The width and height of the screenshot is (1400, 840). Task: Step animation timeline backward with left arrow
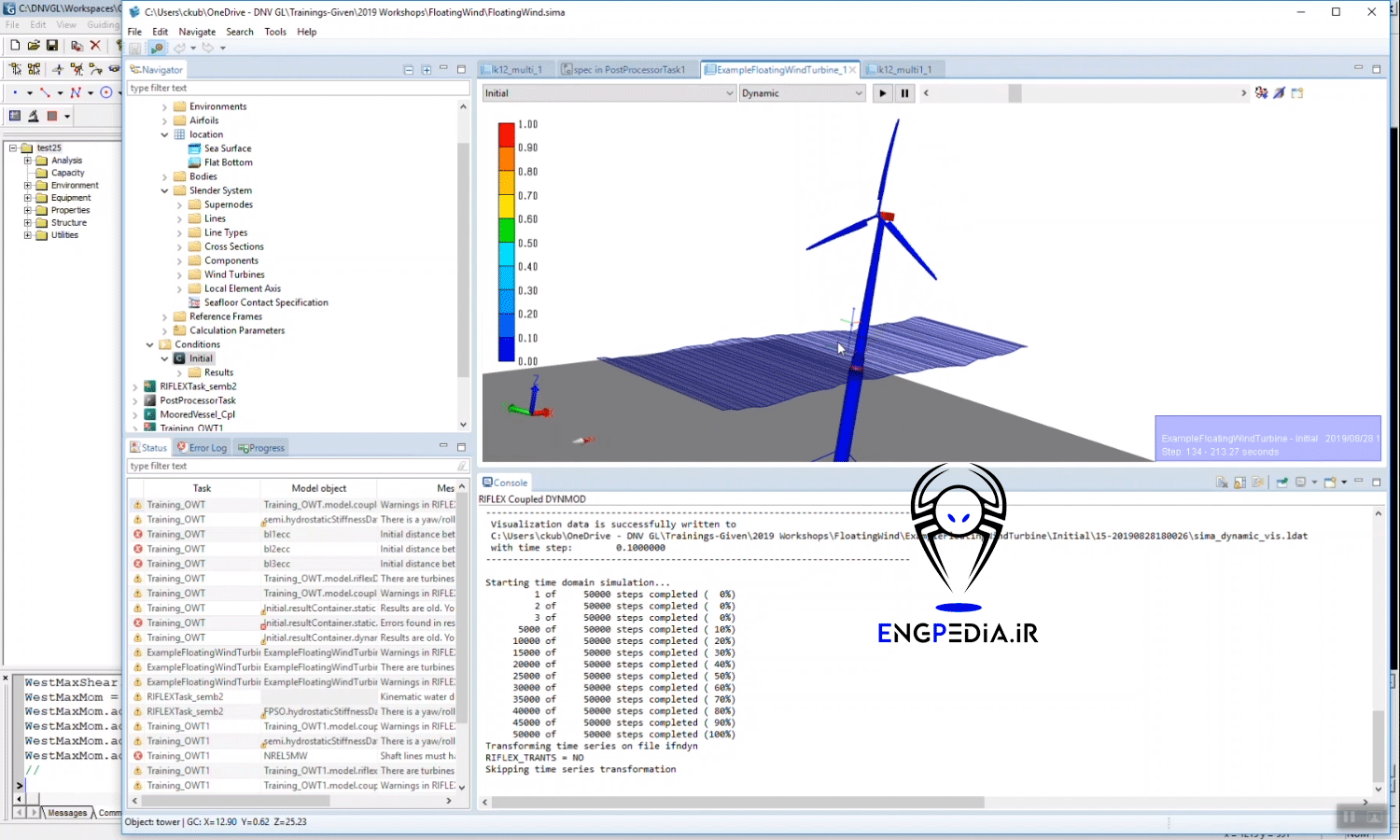(x=926, y=93)
